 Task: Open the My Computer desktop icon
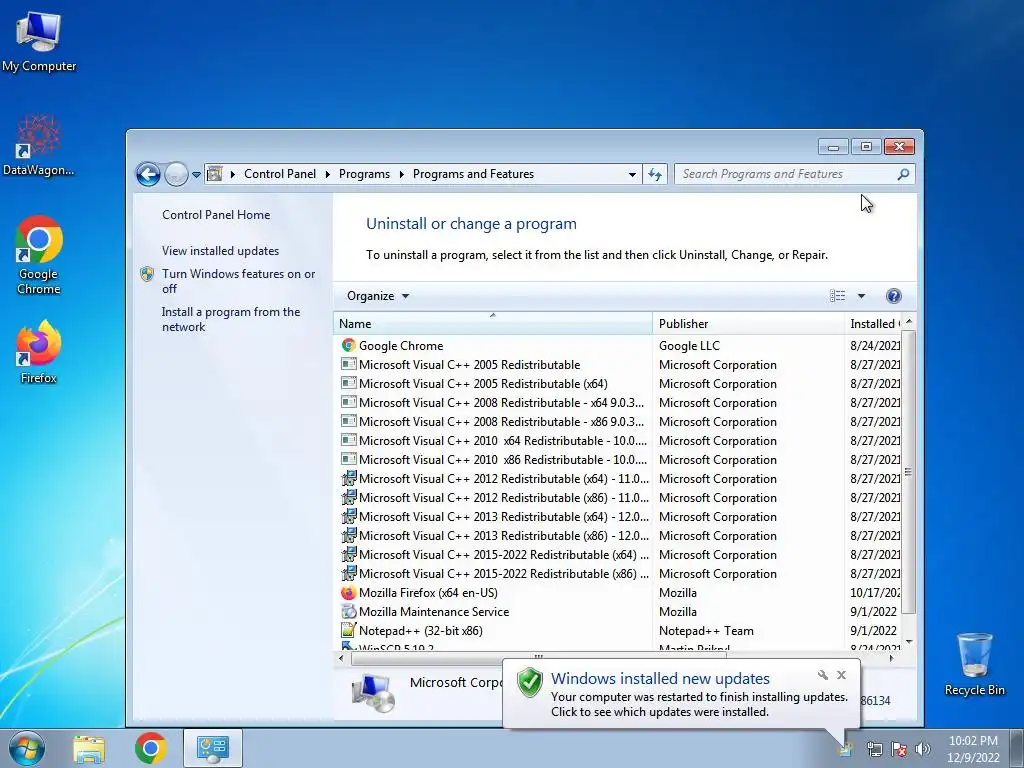click(x=39, y=41)
